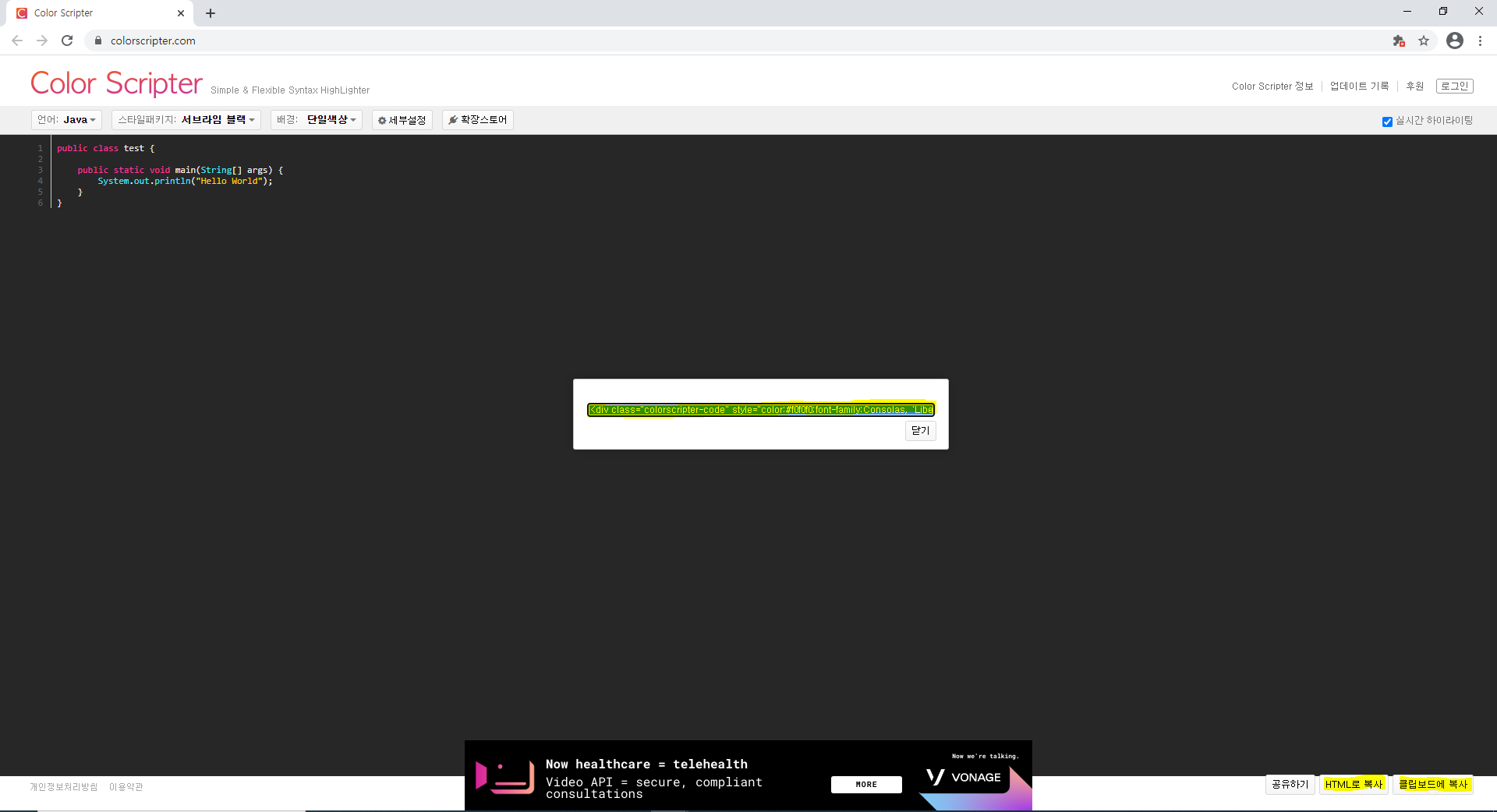Click 공유하기 share button
The image size is (1497, 812).
point(1290,784)
